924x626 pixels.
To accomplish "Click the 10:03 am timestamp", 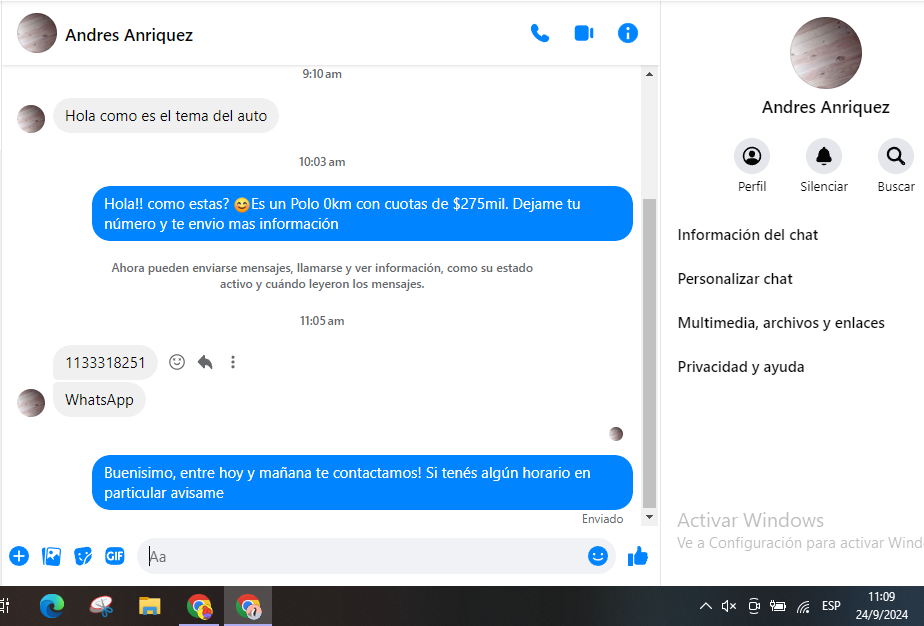I will [322, 162].
